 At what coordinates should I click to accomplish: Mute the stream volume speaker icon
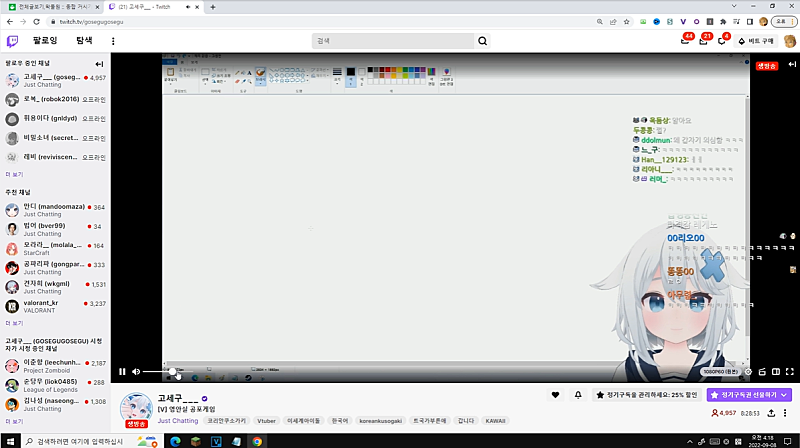136,371
